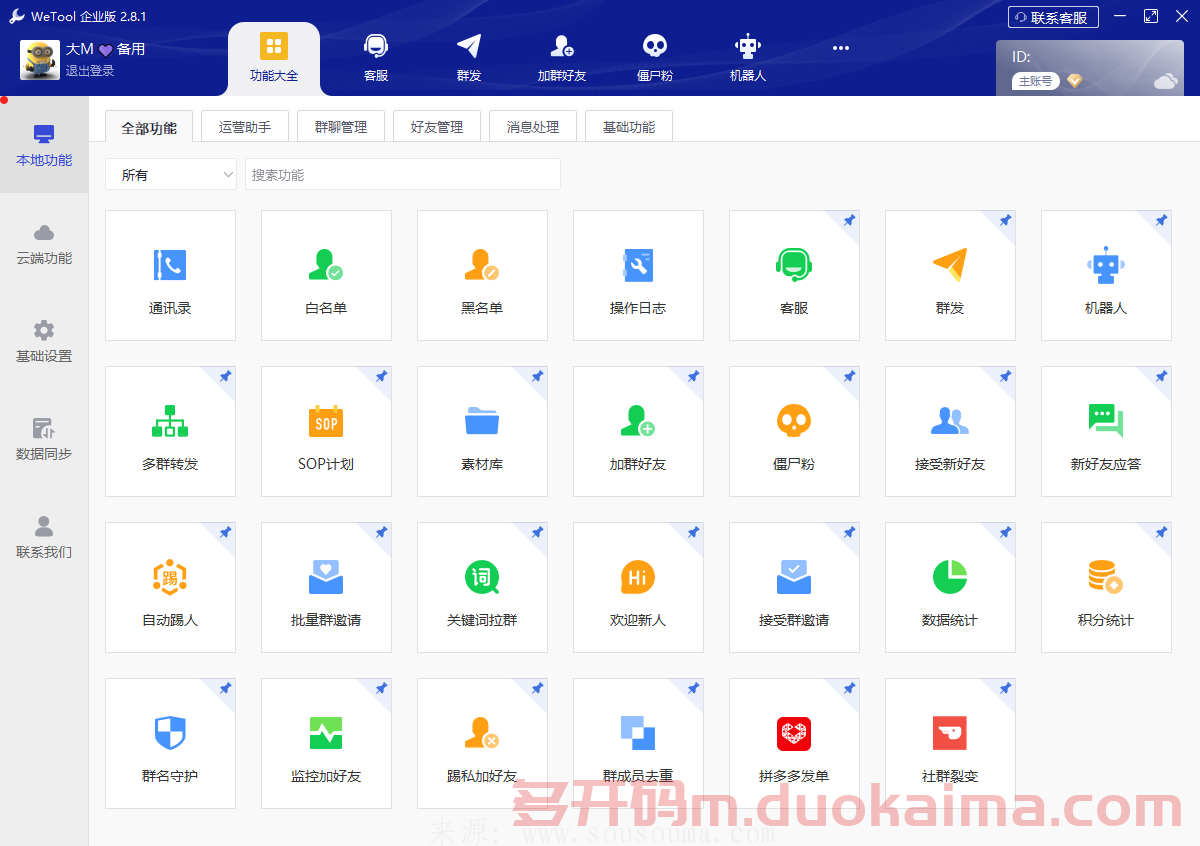This screenshot has height=846, width=1200.
Task: Open the 关键词拉群 keyword group invite tool
Action: 482,587
